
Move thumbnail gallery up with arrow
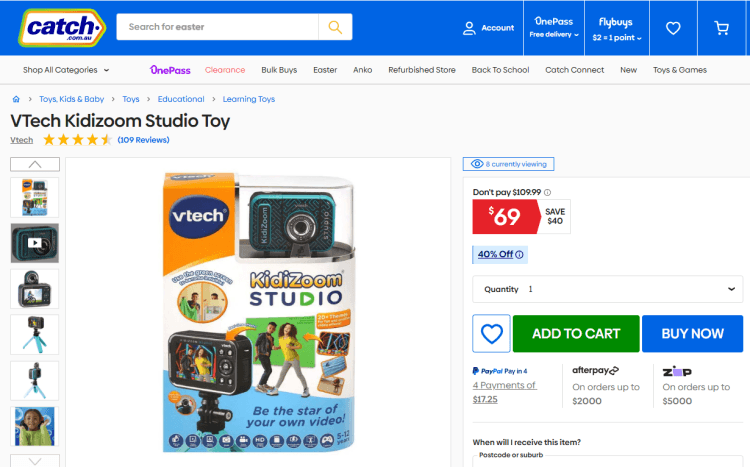(35, 164)
